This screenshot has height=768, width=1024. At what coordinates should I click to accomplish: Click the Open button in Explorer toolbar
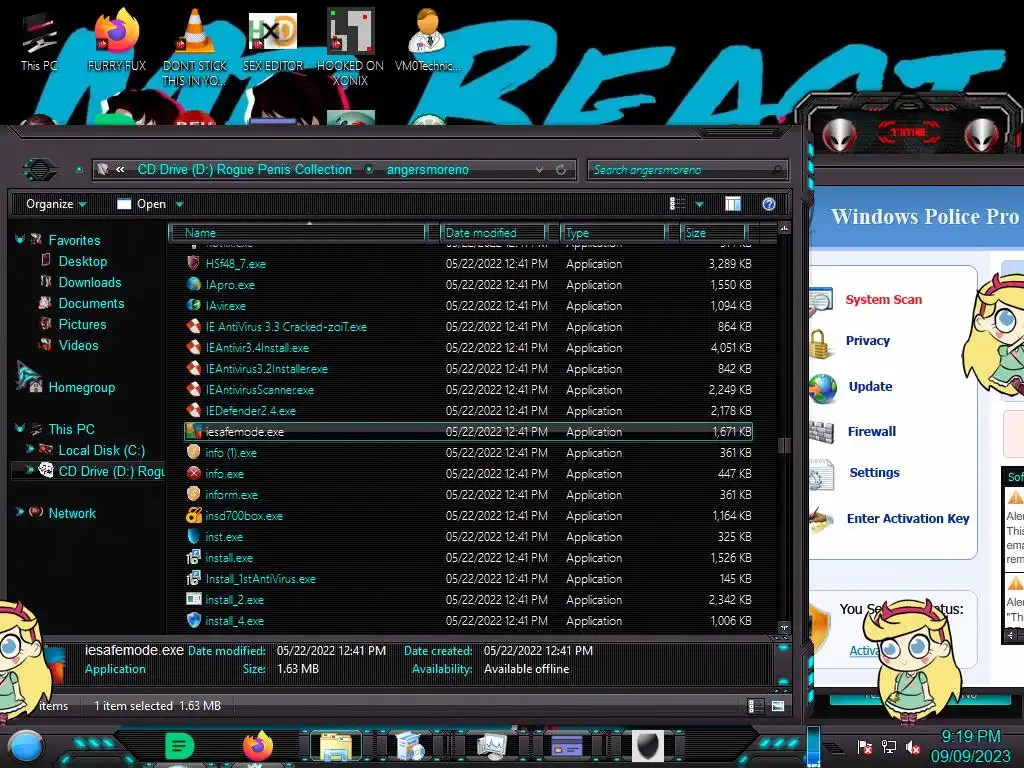point(142,204)
